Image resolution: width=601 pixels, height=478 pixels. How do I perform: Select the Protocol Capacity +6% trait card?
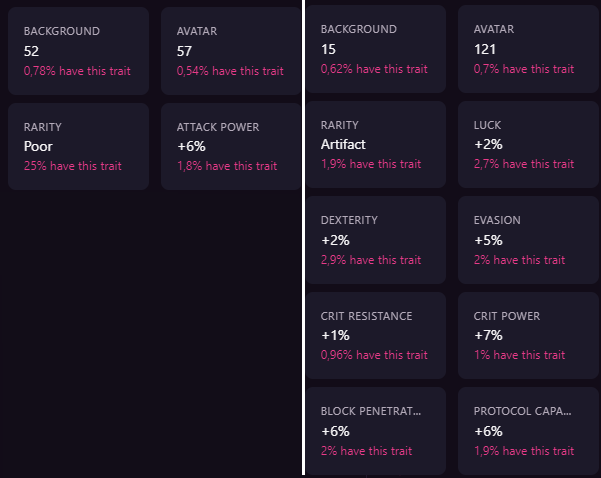pyautogui.click(x=528, y=430)
